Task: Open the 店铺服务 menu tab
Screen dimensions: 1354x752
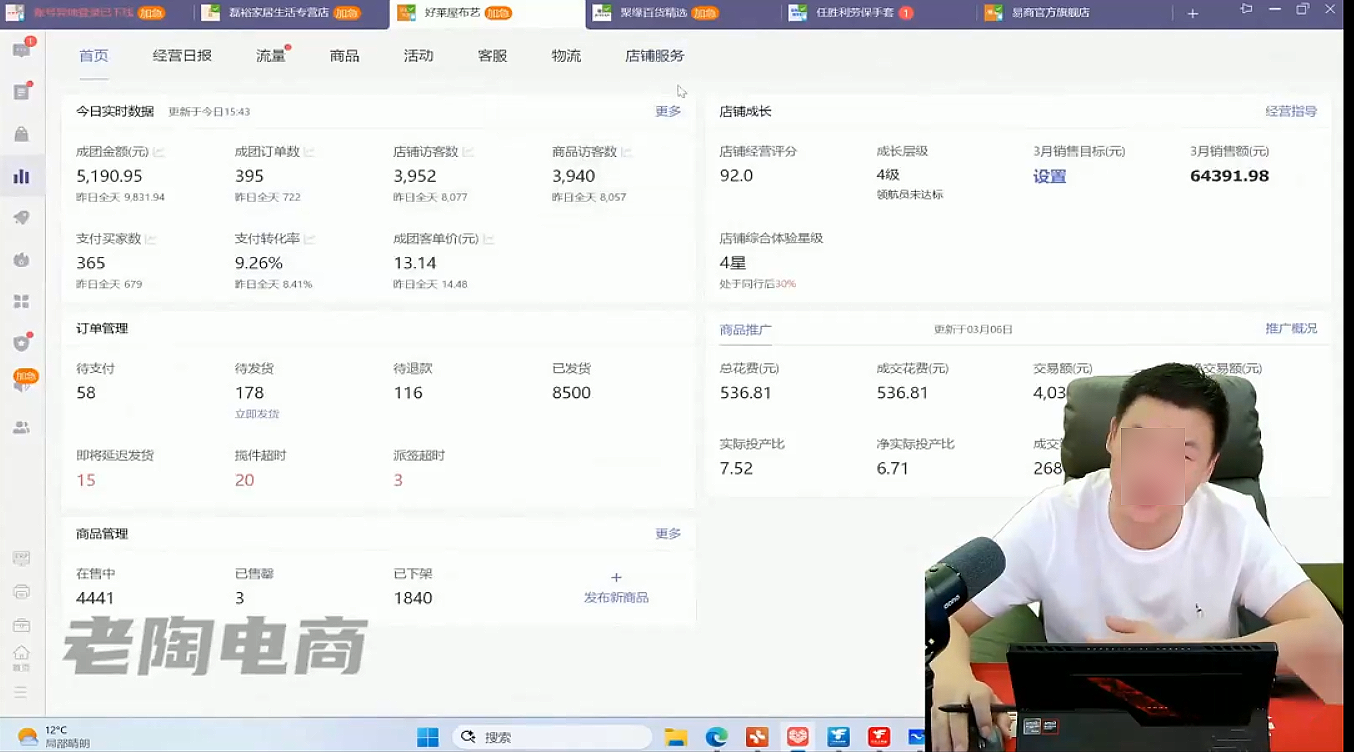Action: 654,56
